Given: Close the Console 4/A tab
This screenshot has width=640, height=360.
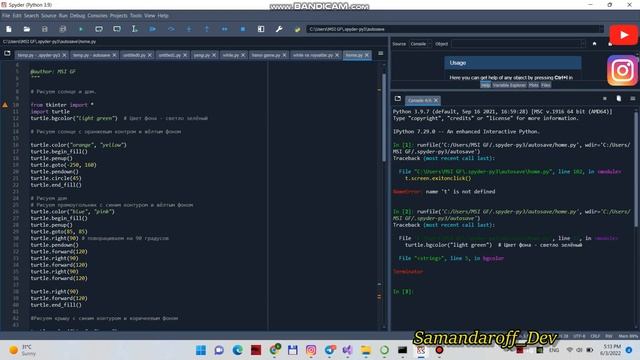Looking at the screenshot, I should point(436,100).
